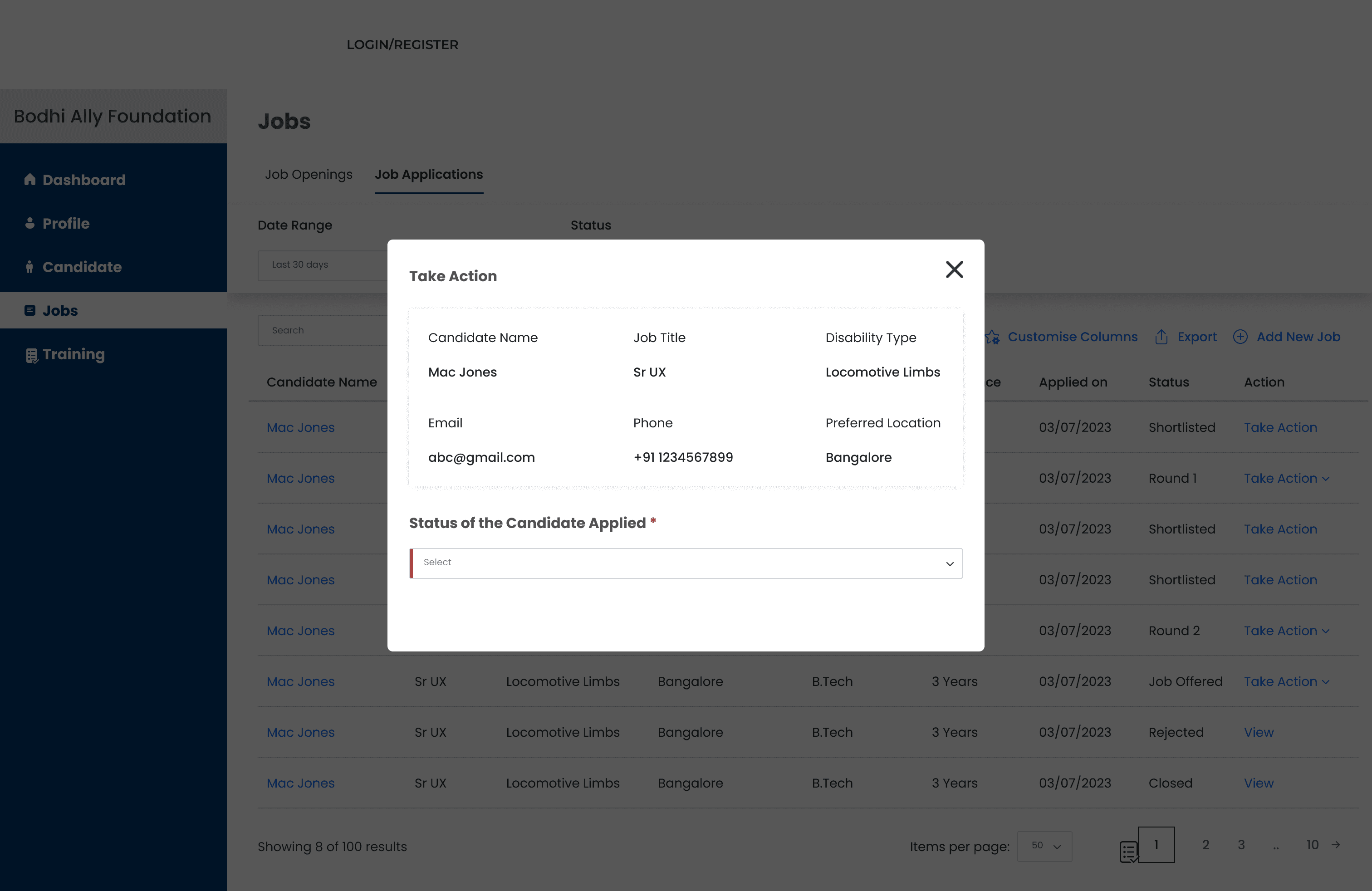Expand Take Action for the Job Offered row
The height and width of the screenshot is (891, 1372).
(x=1286, y=681)
